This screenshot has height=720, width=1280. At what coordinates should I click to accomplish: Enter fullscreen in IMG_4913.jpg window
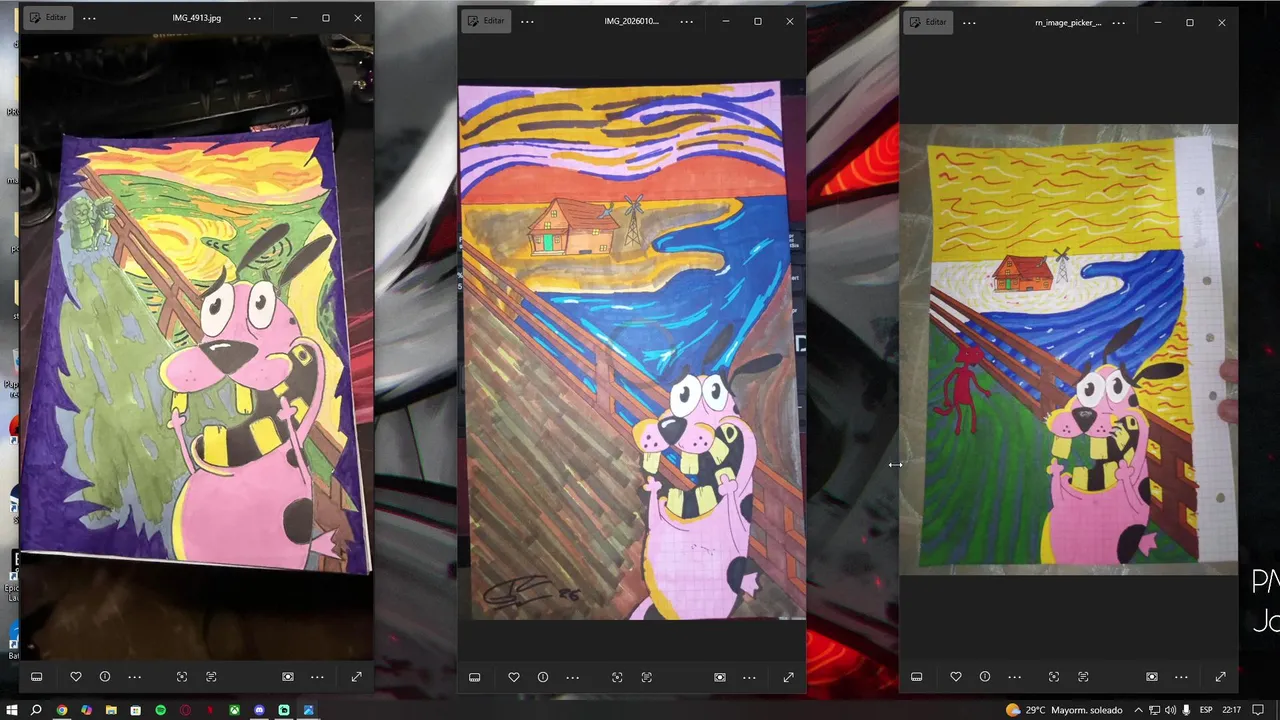point(356,677)
